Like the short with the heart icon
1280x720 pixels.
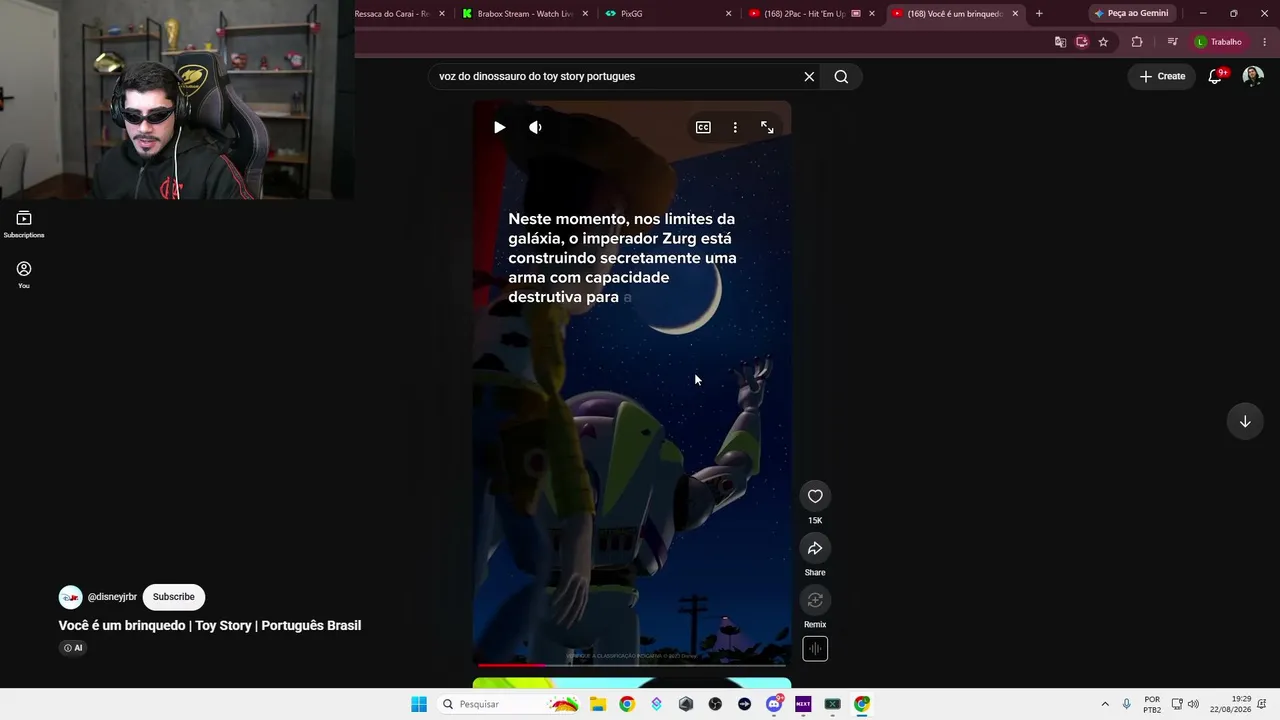click(x=815, y=496)
